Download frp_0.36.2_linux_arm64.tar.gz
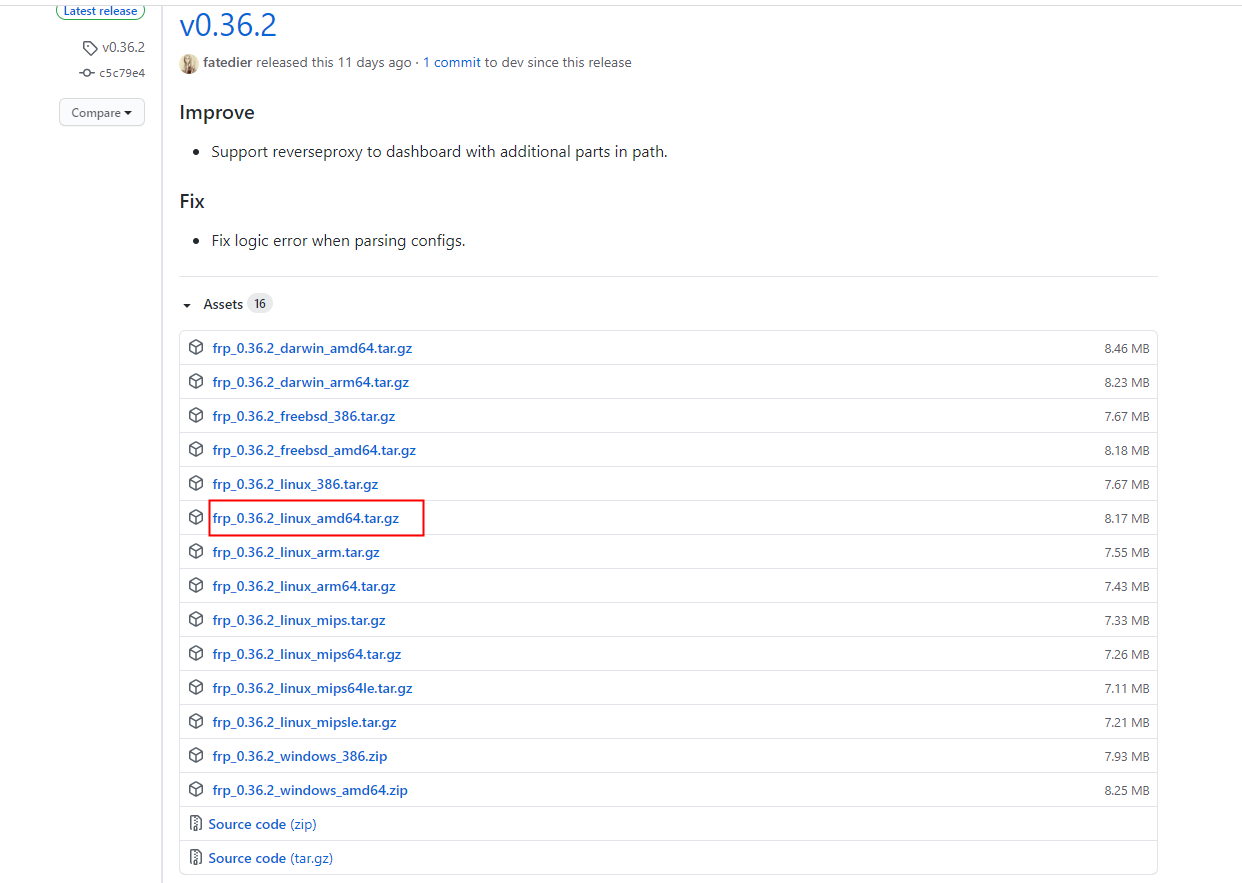The height and width of the screenshot is (883, 1242). coord(304,587)
